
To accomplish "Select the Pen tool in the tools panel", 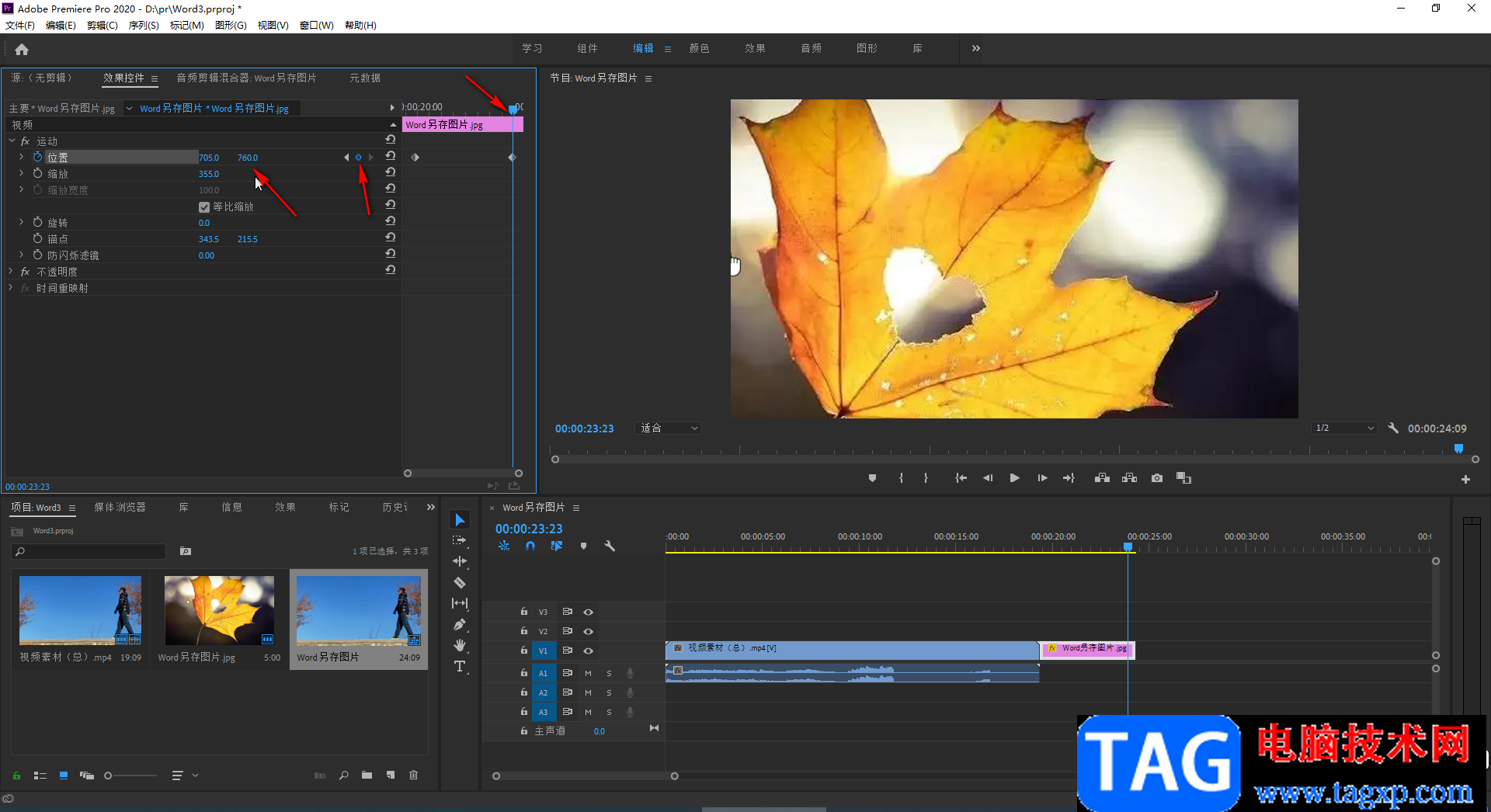I will tap(460, 624).
